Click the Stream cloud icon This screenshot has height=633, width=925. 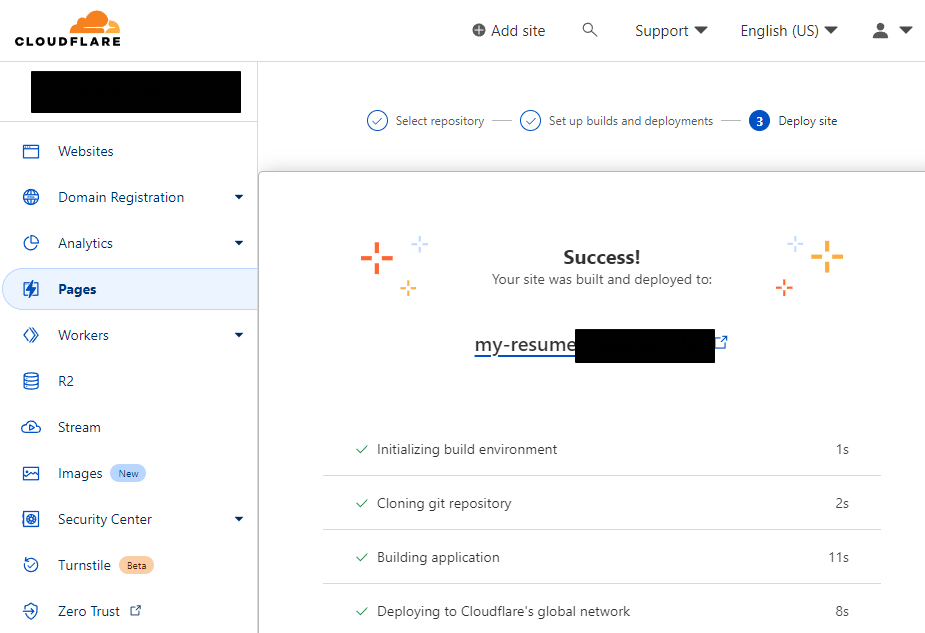pos(31,427)
